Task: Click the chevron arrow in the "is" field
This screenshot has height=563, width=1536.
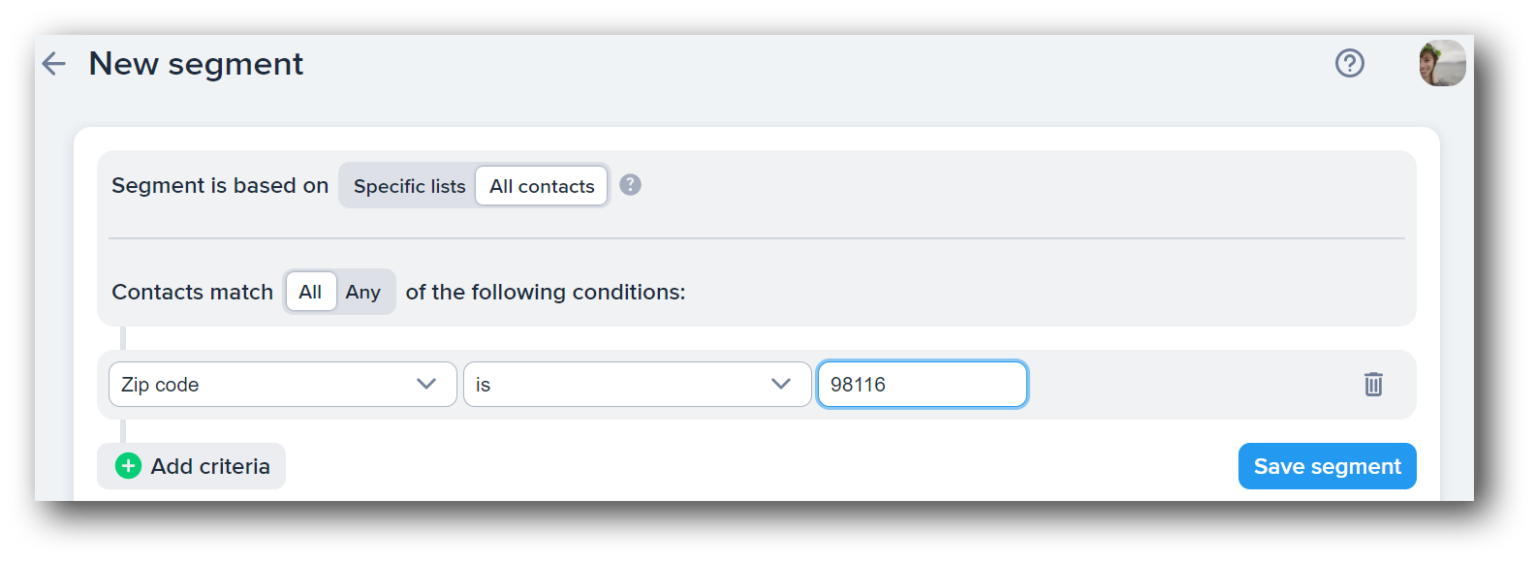Action: tap(781, 384)
